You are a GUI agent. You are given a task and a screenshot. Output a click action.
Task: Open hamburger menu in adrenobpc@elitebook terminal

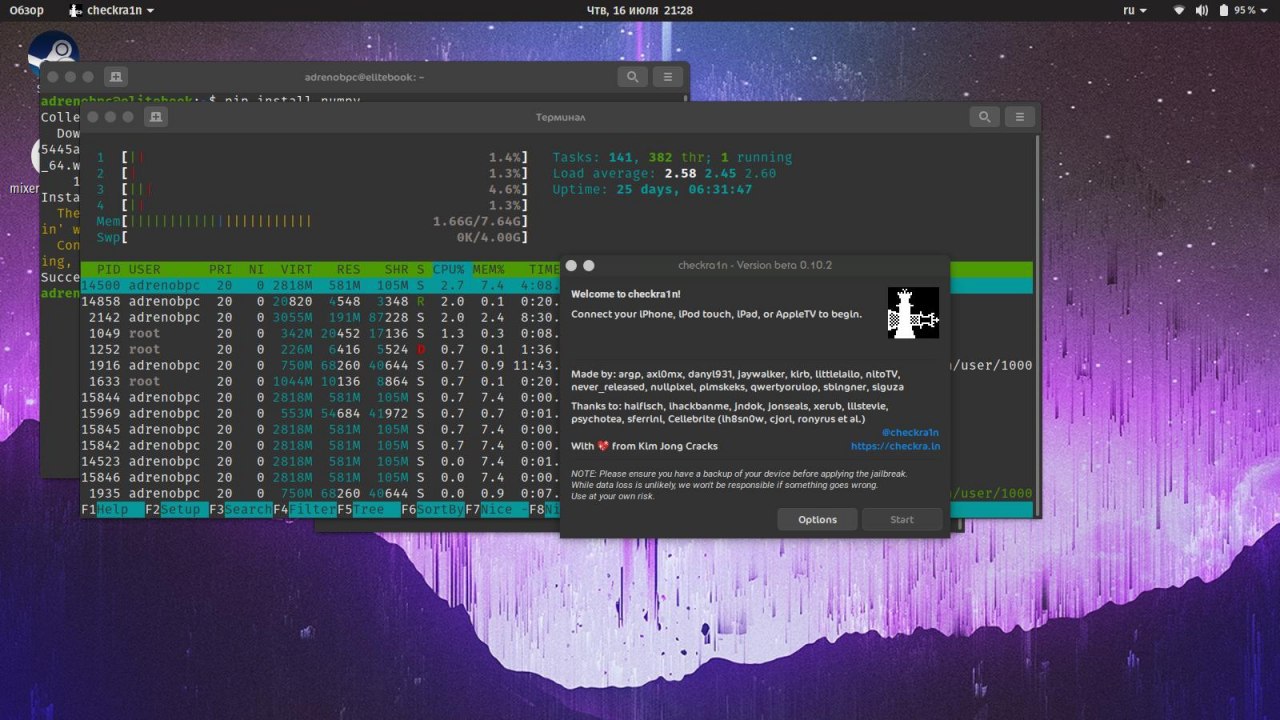[x=667, y=77]
